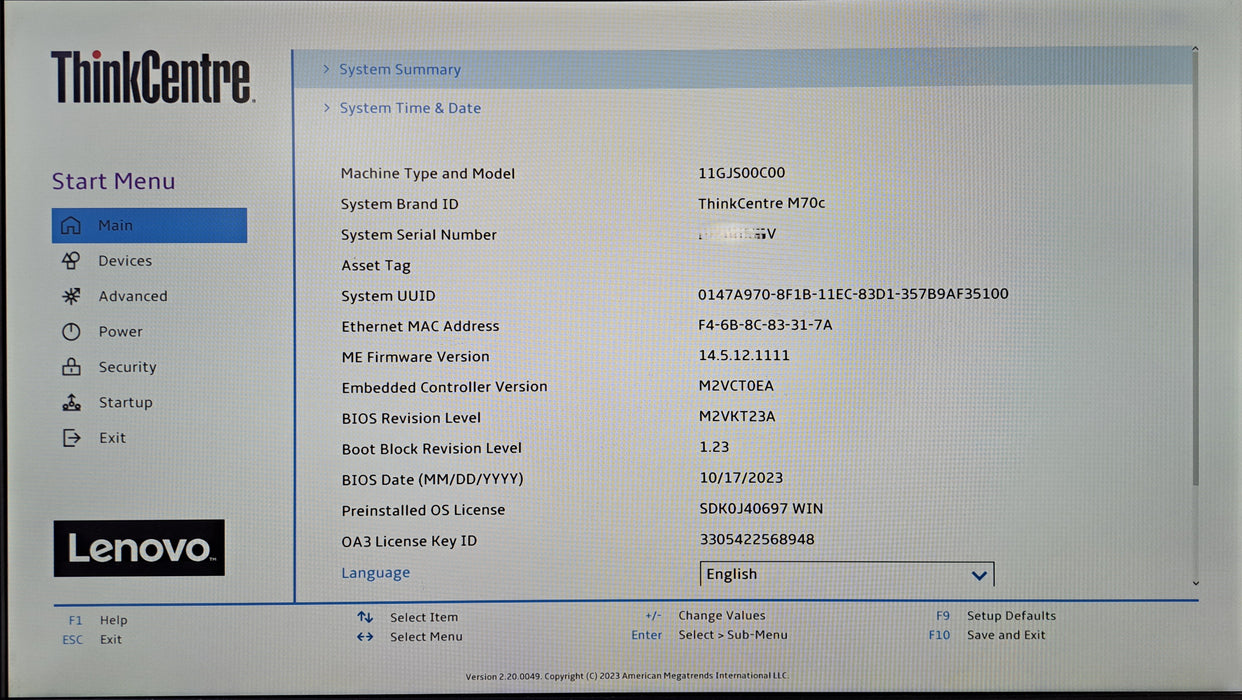Open the English language dropdown
The height and width of the screenshot is (700, 1242).
point(847,574)
